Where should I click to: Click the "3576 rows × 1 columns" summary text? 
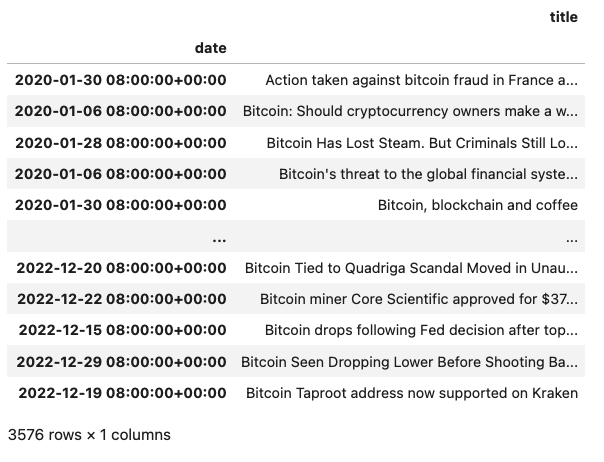click(x=89, y=435)
